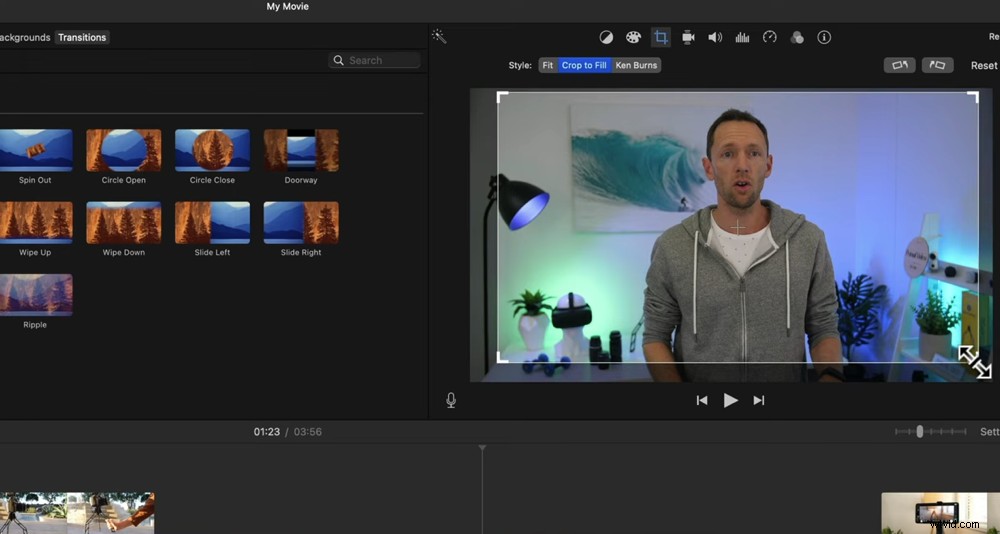Open the stabilization camera icon
Image resolution: width=1000 pixels, height=534 pixels.
pos(688,37)
